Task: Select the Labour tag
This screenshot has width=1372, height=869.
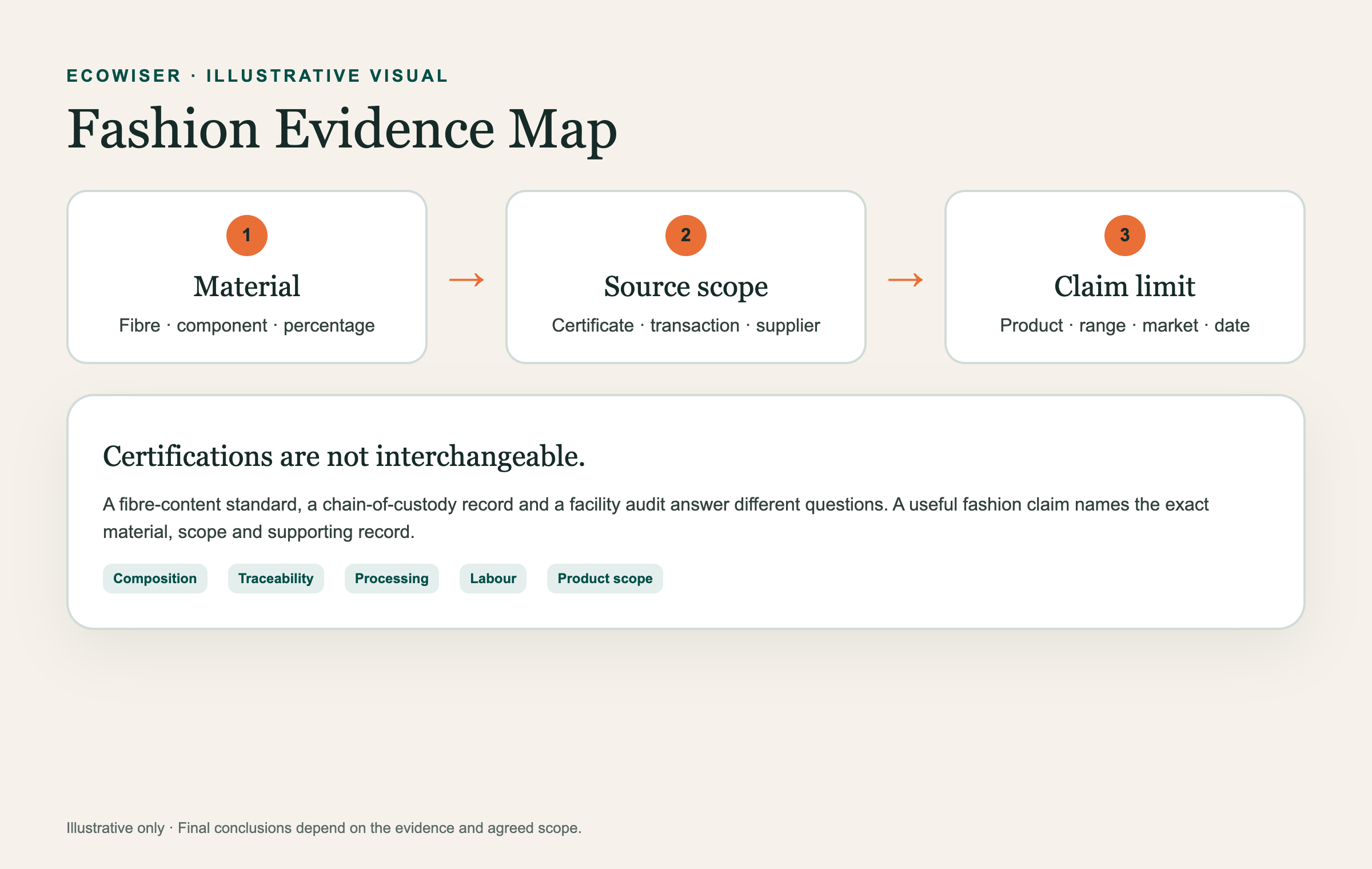Action: pyautogui.click(x=493, y=579)
